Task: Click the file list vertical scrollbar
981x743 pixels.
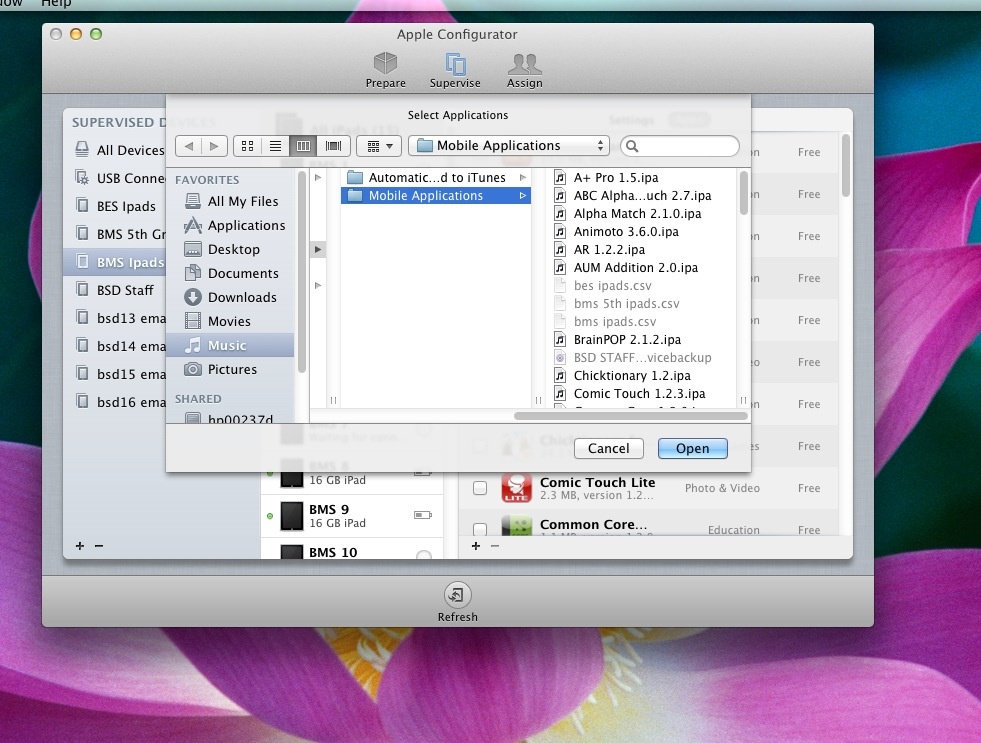Action: (x=744, y=193)
